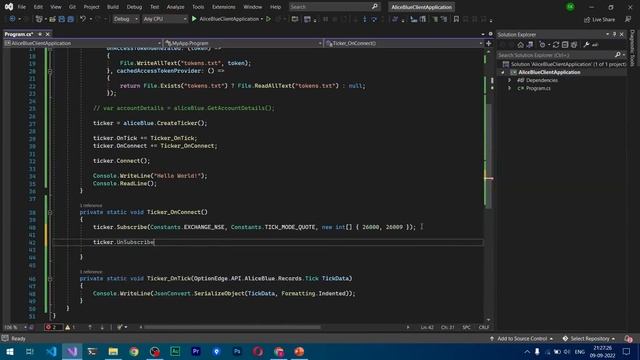The height and width of the screenshot is (360, 640).
Task: Open the Extensions menu
Action: [224, 7]
